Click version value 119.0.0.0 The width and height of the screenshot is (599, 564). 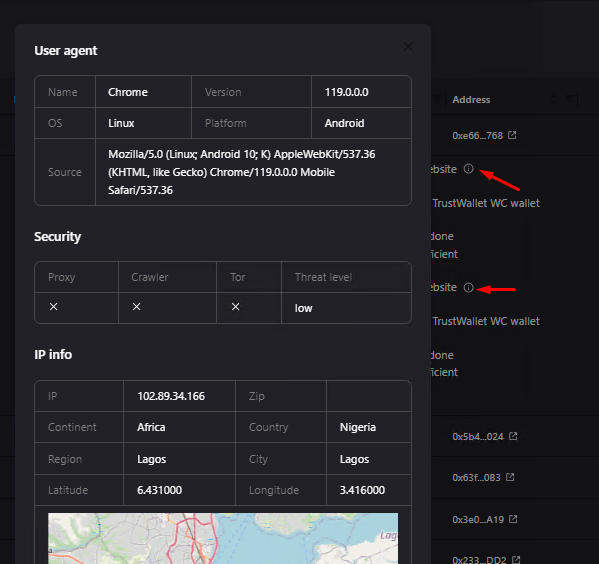click(x=346, y=92)
